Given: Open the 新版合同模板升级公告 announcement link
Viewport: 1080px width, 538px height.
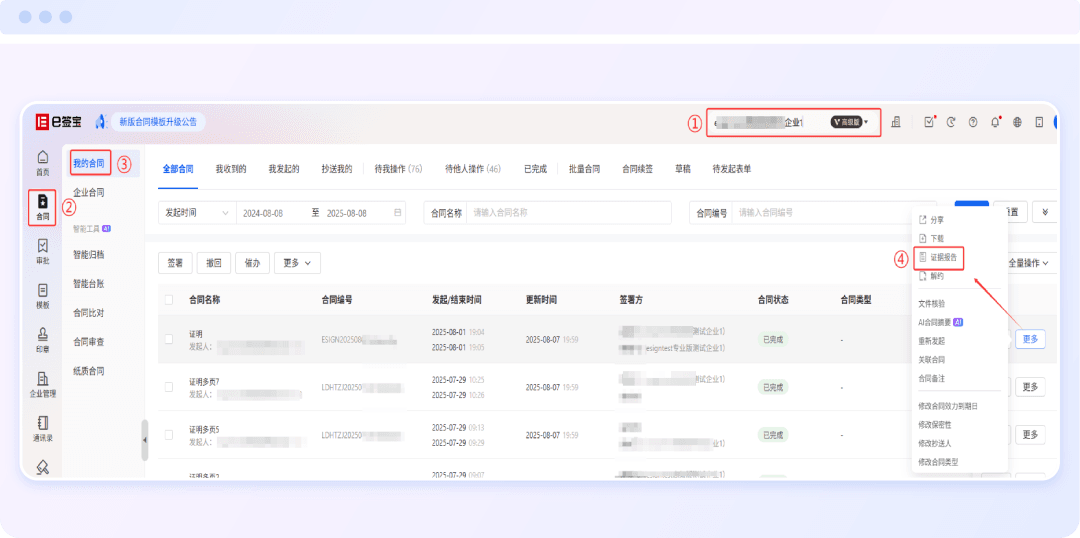Looking at the screenshot, I should point(158,122).
